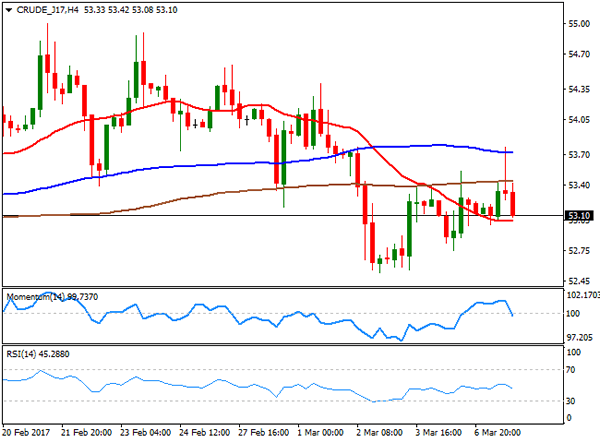The width and height of the screenshot is (600, 443).
Task: Click the Momentum 100 level label
Action: (x=573, y=314)
